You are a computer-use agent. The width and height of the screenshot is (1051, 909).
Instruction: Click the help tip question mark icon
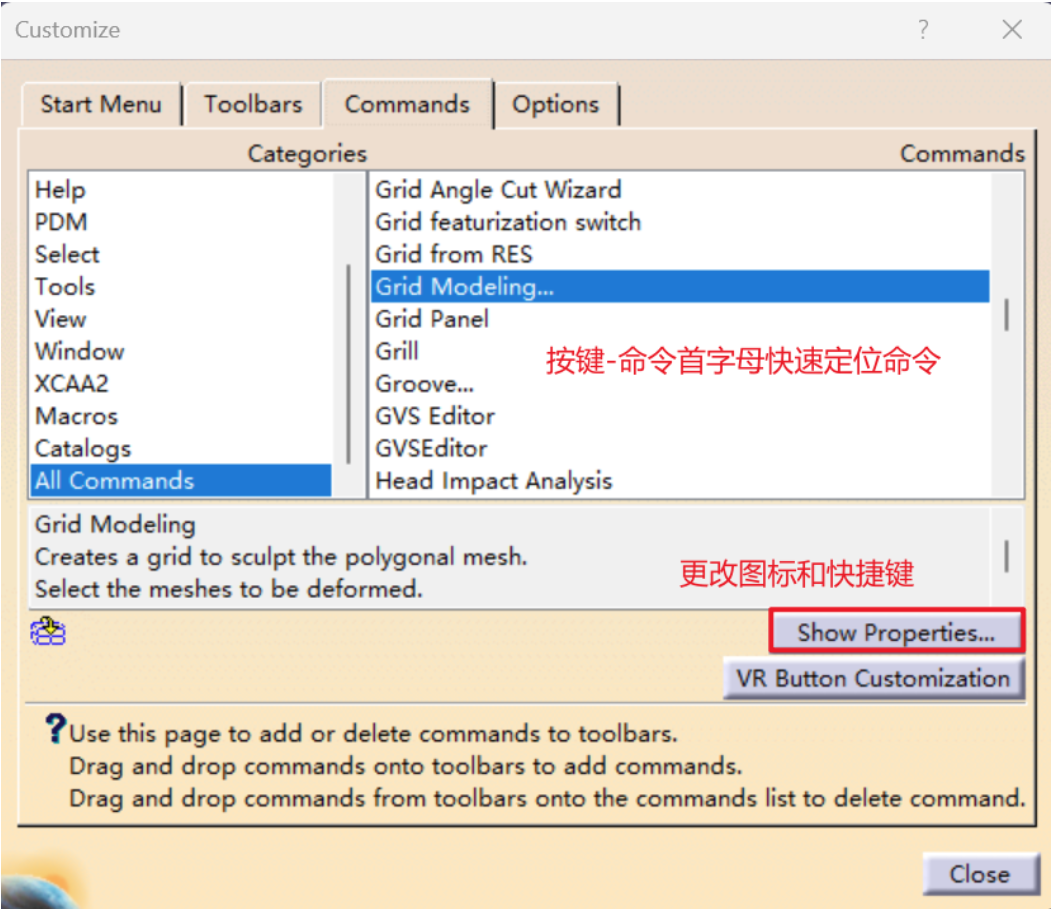click(55, 729)
